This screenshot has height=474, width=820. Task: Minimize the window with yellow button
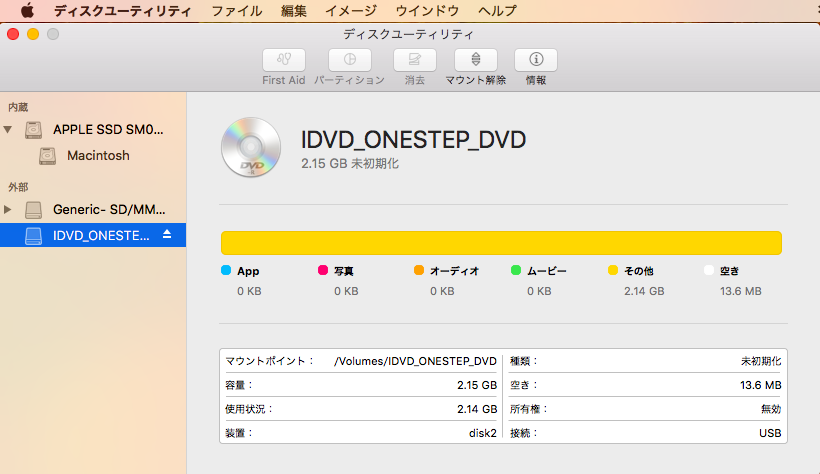pyautogui.click(x=33, y=35)
